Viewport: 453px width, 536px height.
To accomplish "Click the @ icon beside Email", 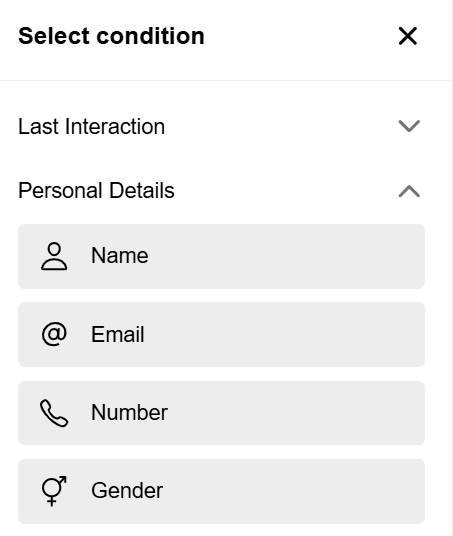I will point(54,334).
